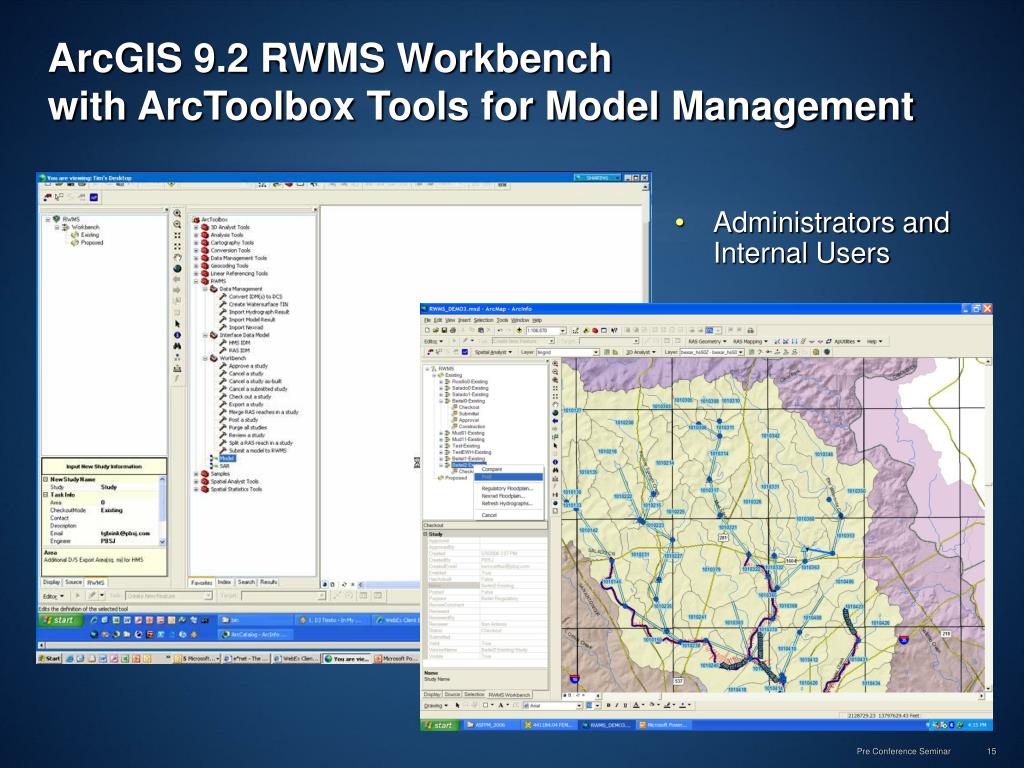Switch to the Source tab in the ArcCatalog window
Viewport: 1024px width, 768px height.
(x=74, y=582)
